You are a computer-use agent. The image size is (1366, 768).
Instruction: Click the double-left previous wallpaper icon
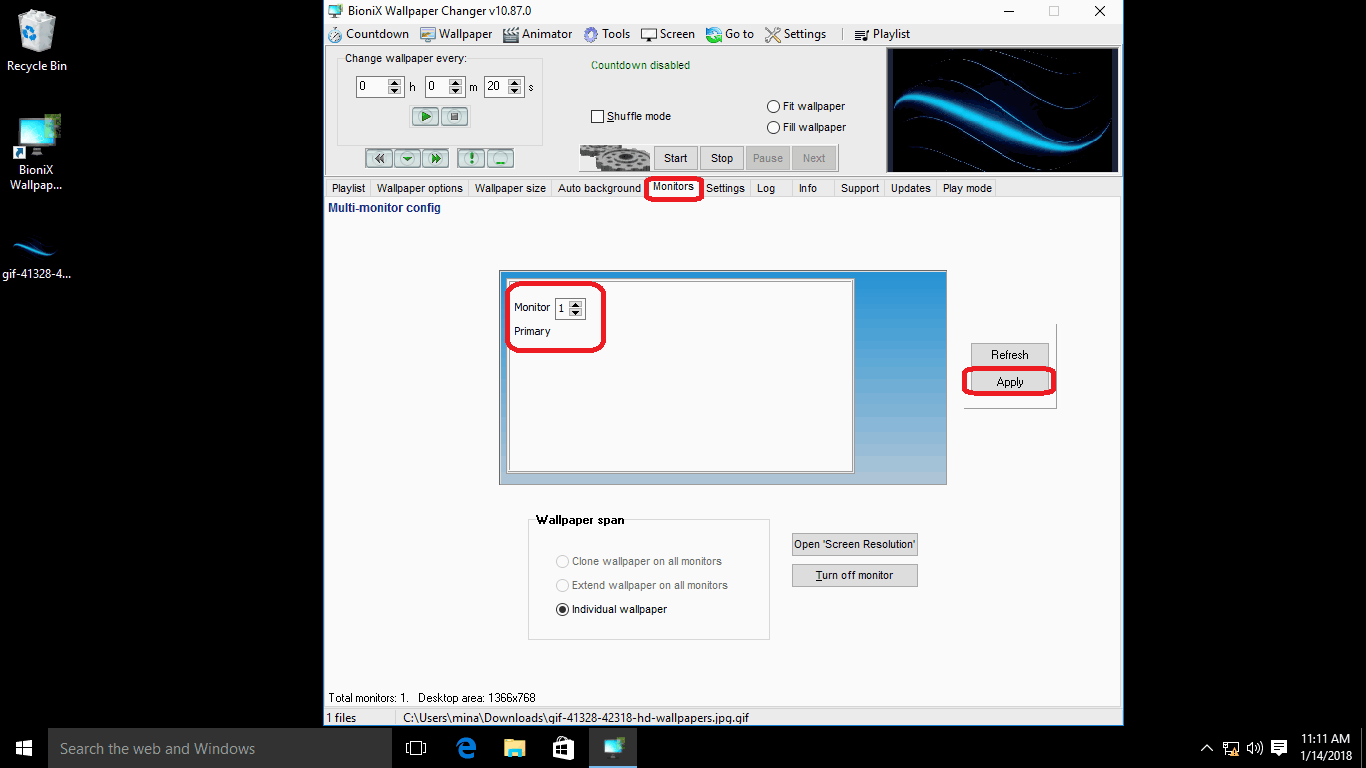tap(379, 158)
